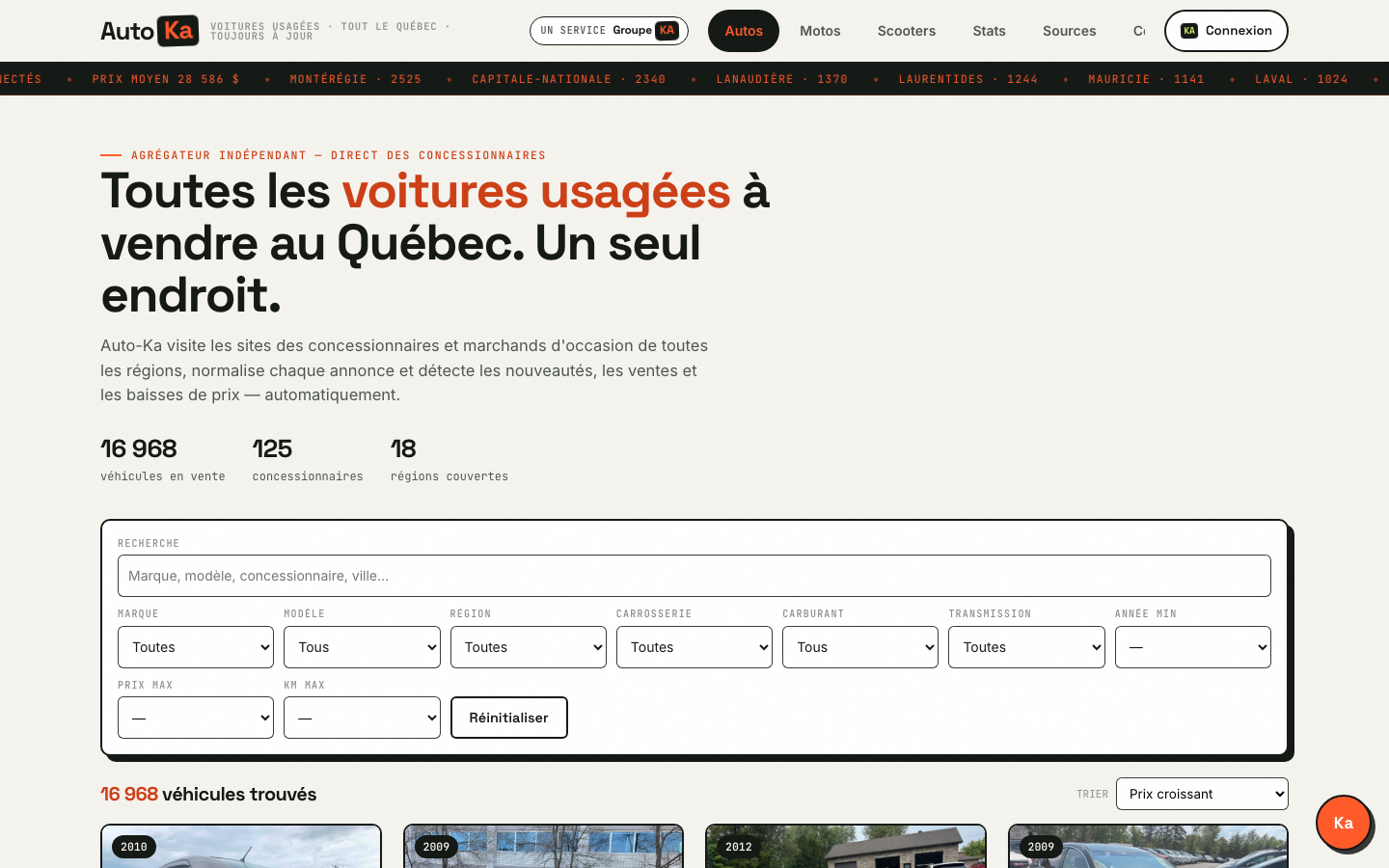Expand the Modèle dropdown
1389x868 pixels.
pos(362,647)
